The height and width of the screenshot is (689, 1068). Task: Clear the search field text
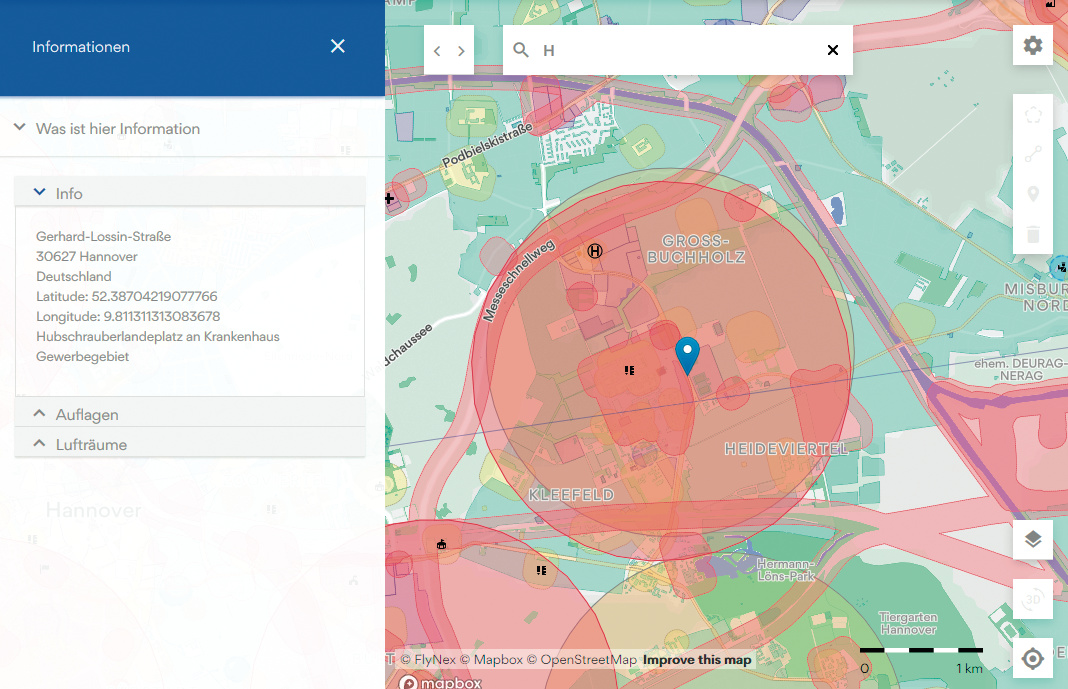832,50
